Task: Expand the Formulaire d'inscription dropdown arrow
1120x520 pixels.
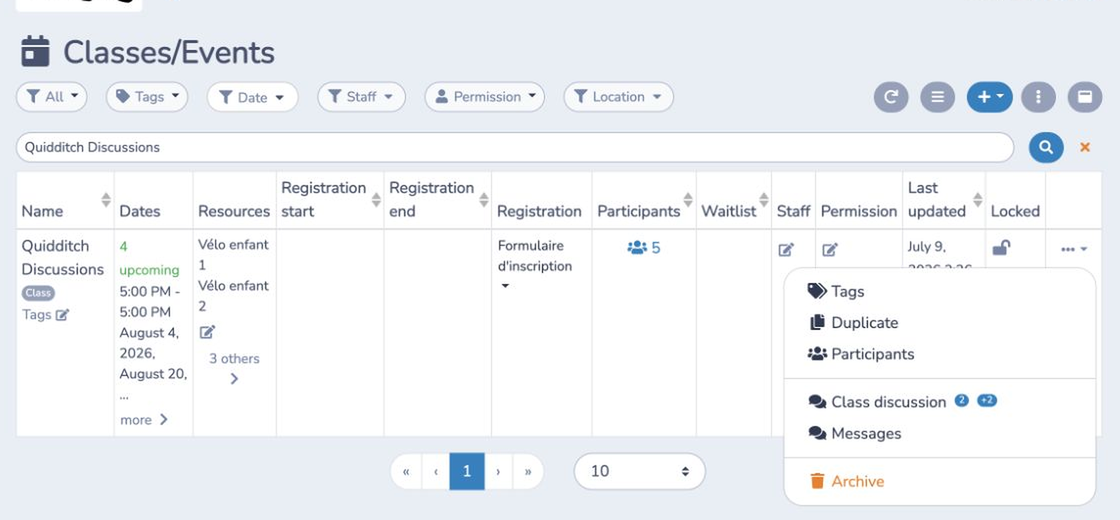Action: (x=505, y=286)
